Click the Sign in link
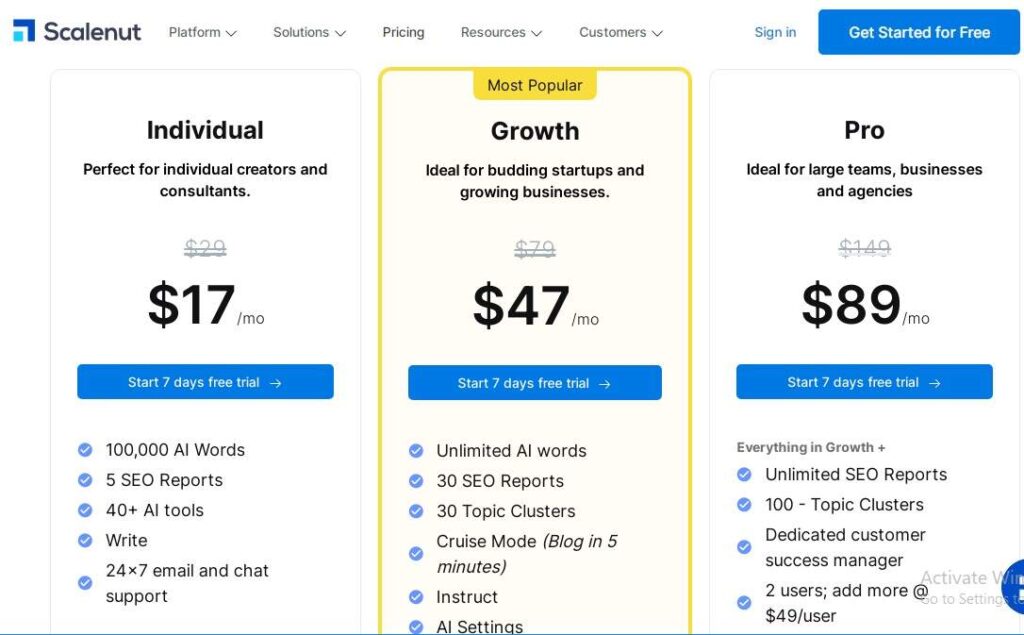 point(775,32)
